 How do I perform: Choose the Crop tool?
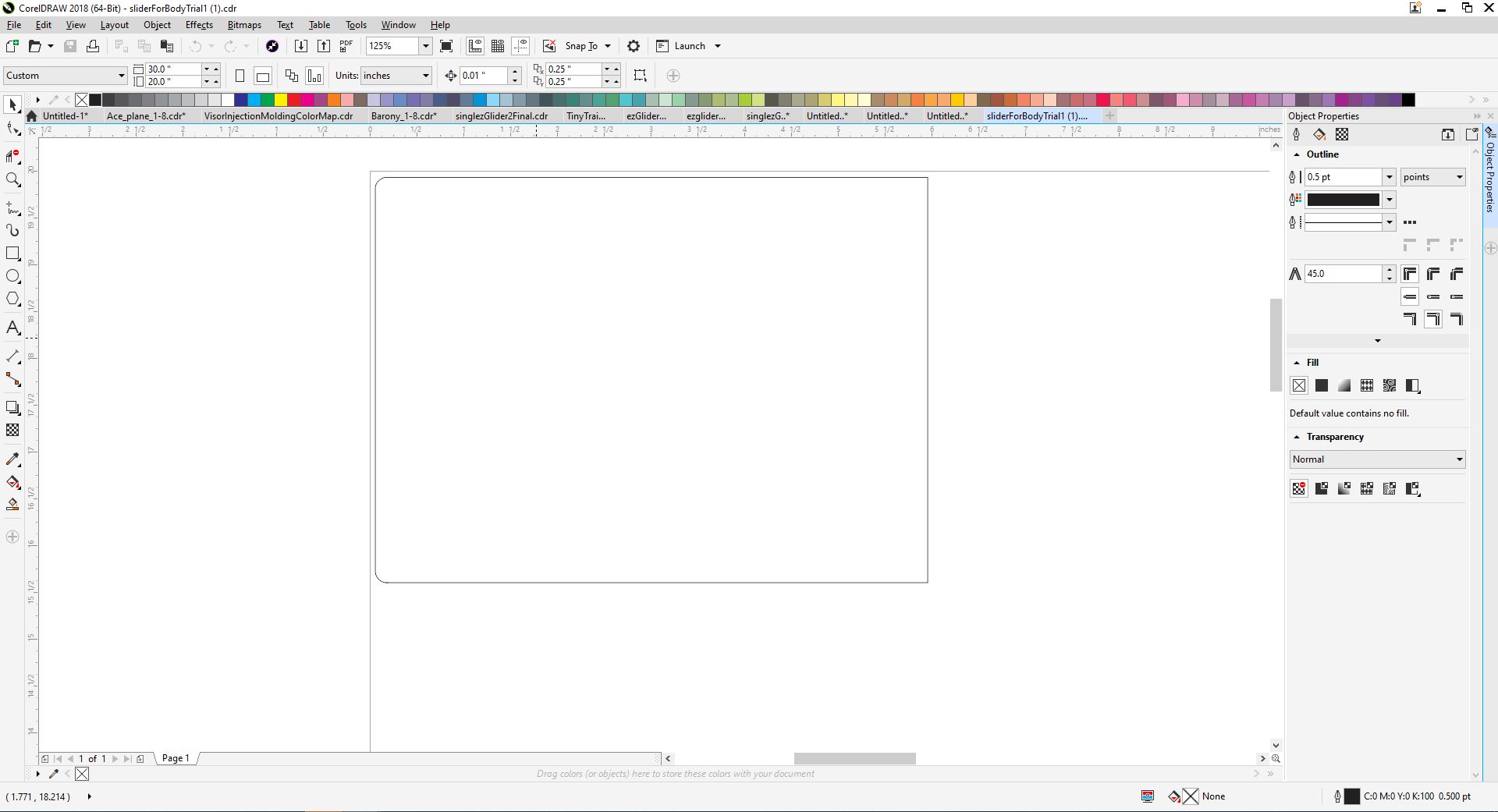[x=12, y=156]
